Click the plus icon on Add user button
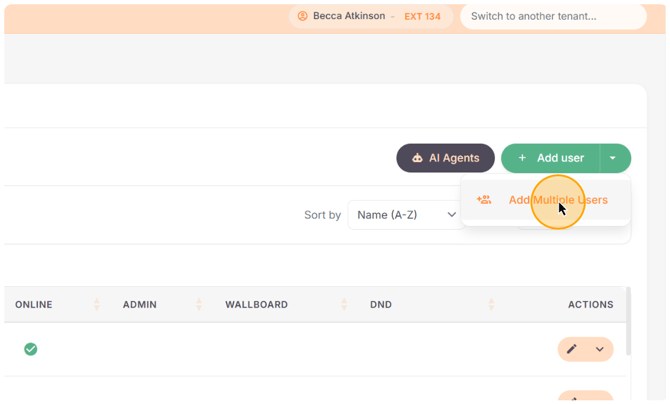Image resolution: width=670 pixels, height=404 pixels. pyautogui.click(x=522, y=158)
